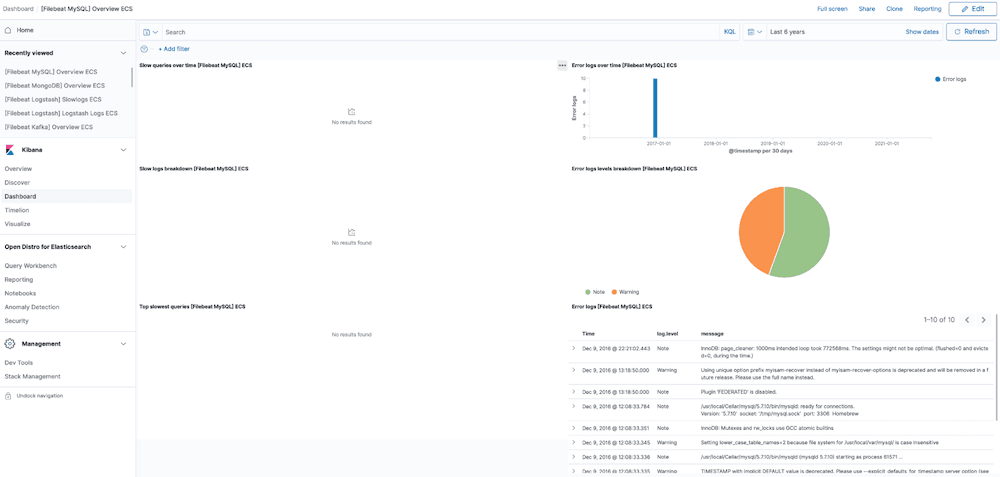Click the Home icon in sidebar
The image size is (1000, 477).
click(x=8, y=30)
